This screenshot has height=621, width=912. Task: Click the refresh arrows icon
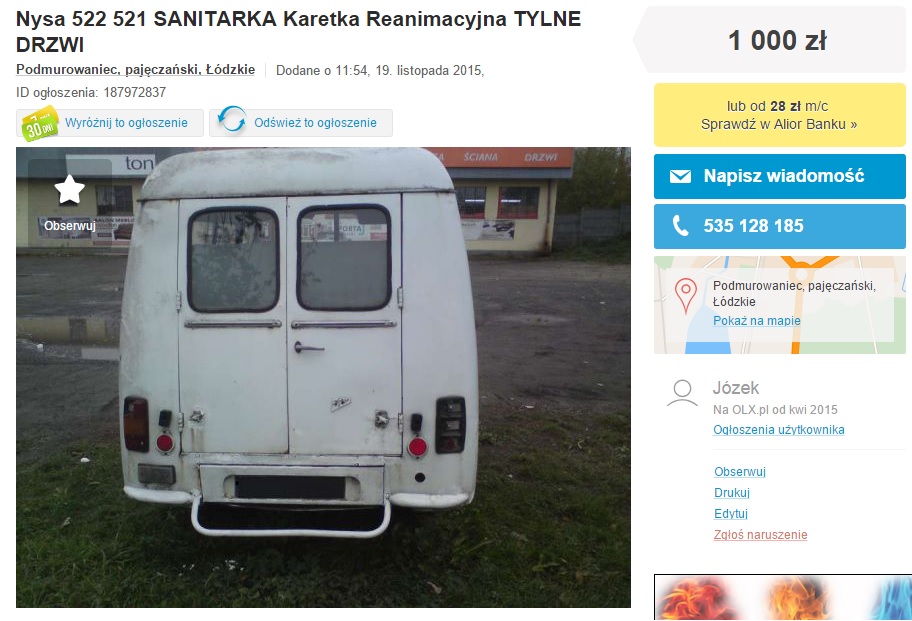click(231, 119)
